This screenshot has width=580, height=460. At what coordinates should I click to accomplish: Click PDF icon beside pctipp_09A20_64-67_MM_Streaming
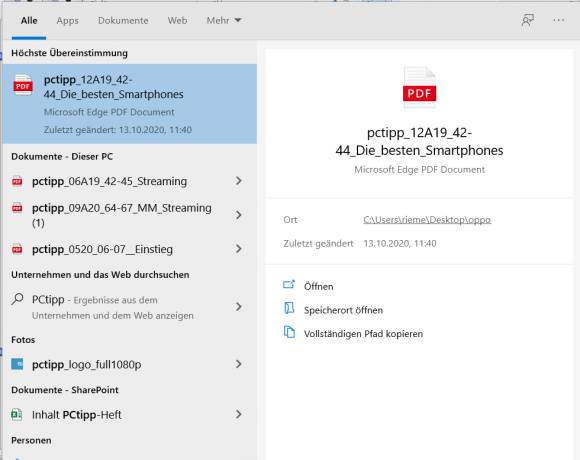point(17,208)
